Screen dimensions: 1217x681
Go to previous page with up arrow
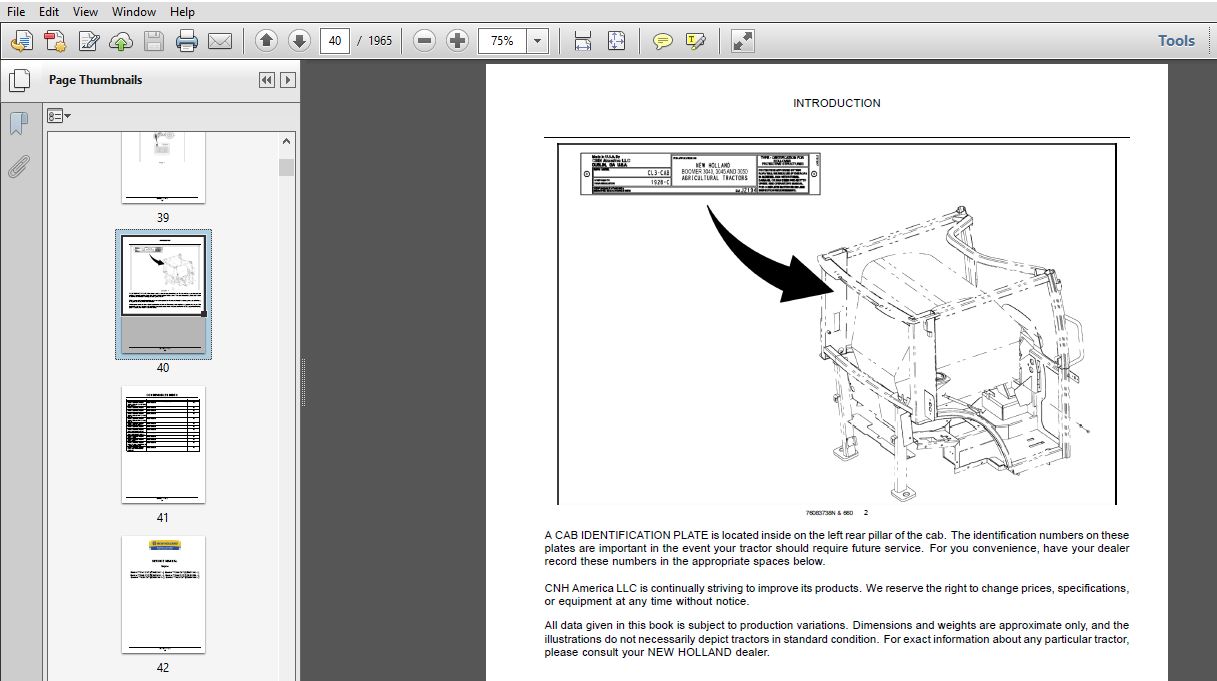pos(266,41)
